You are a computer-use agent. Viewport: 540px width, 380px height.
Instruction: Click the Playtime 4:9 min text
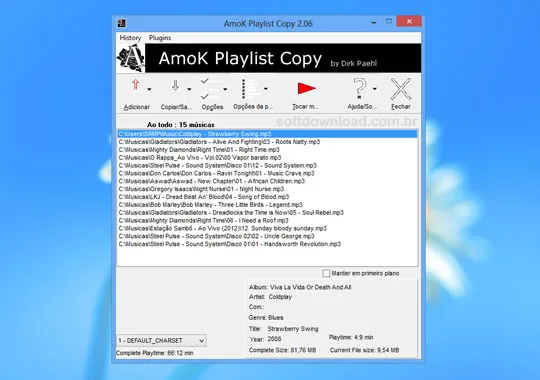click(351, 337)
